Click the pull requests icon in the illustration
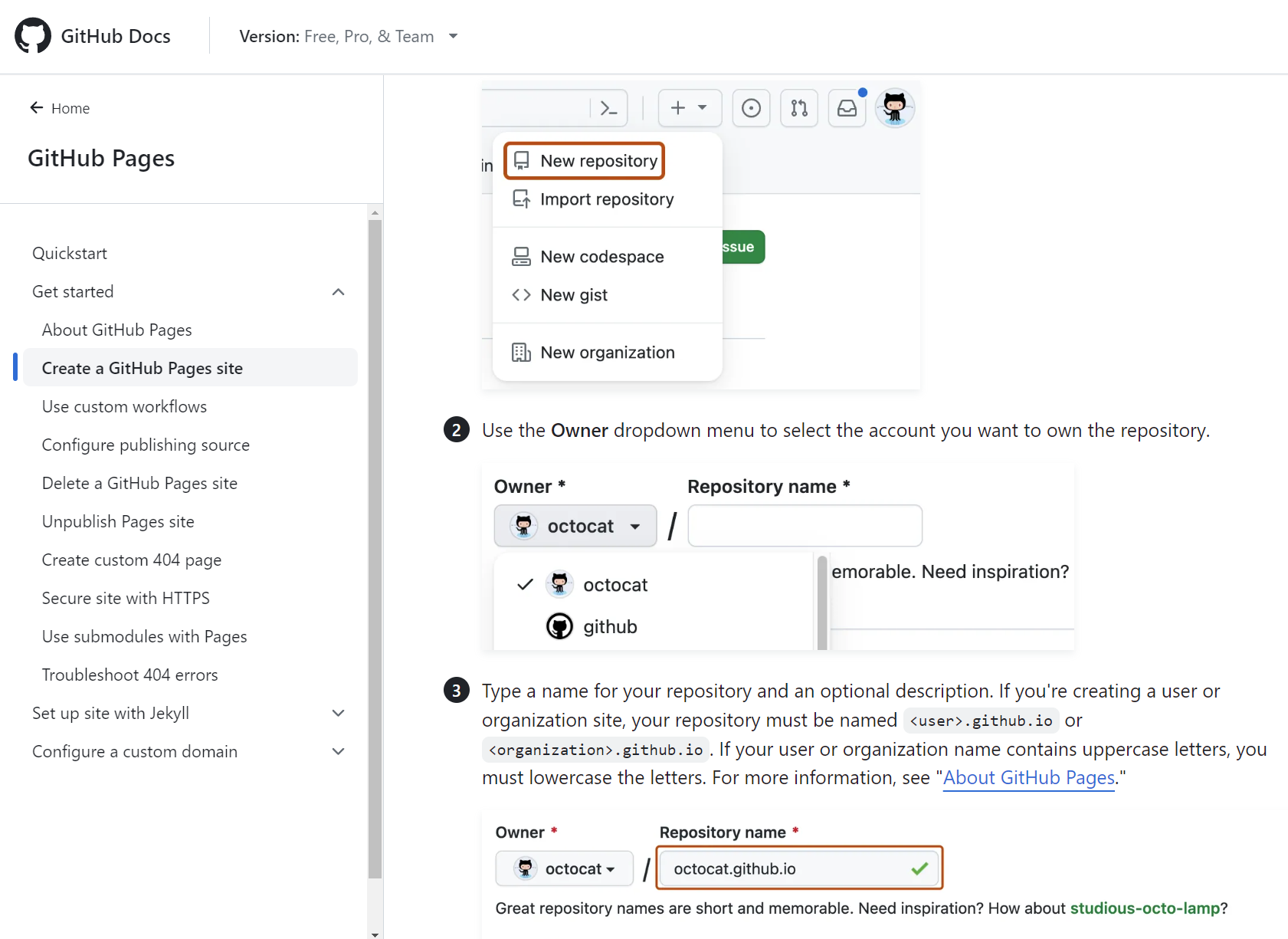1288x939 pixels. (x=799, y=108)
